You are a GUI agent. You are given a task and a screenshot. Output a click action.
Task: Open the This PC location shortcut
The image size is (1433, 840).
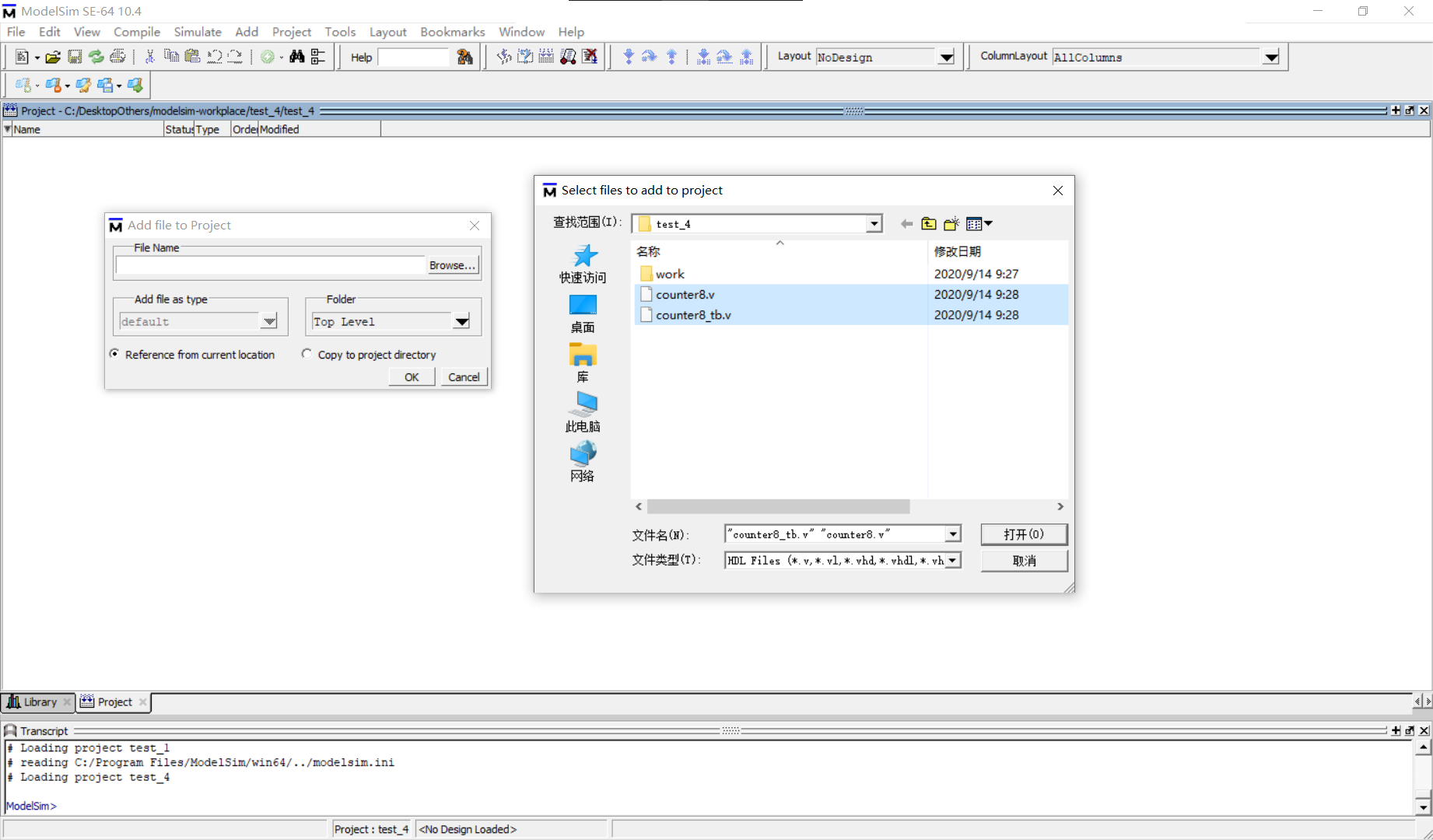(x=583, y=411)
